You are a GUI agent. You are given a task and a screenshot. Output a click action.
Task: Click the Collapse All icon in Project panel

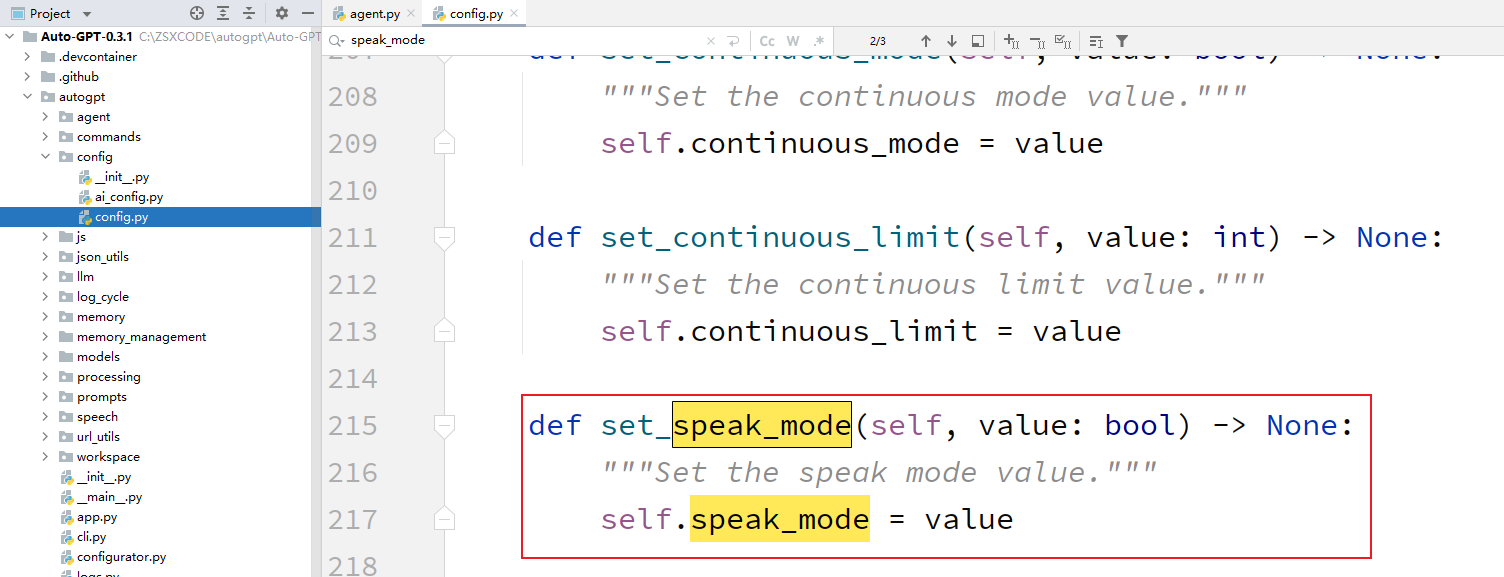[x=249, y=13]
